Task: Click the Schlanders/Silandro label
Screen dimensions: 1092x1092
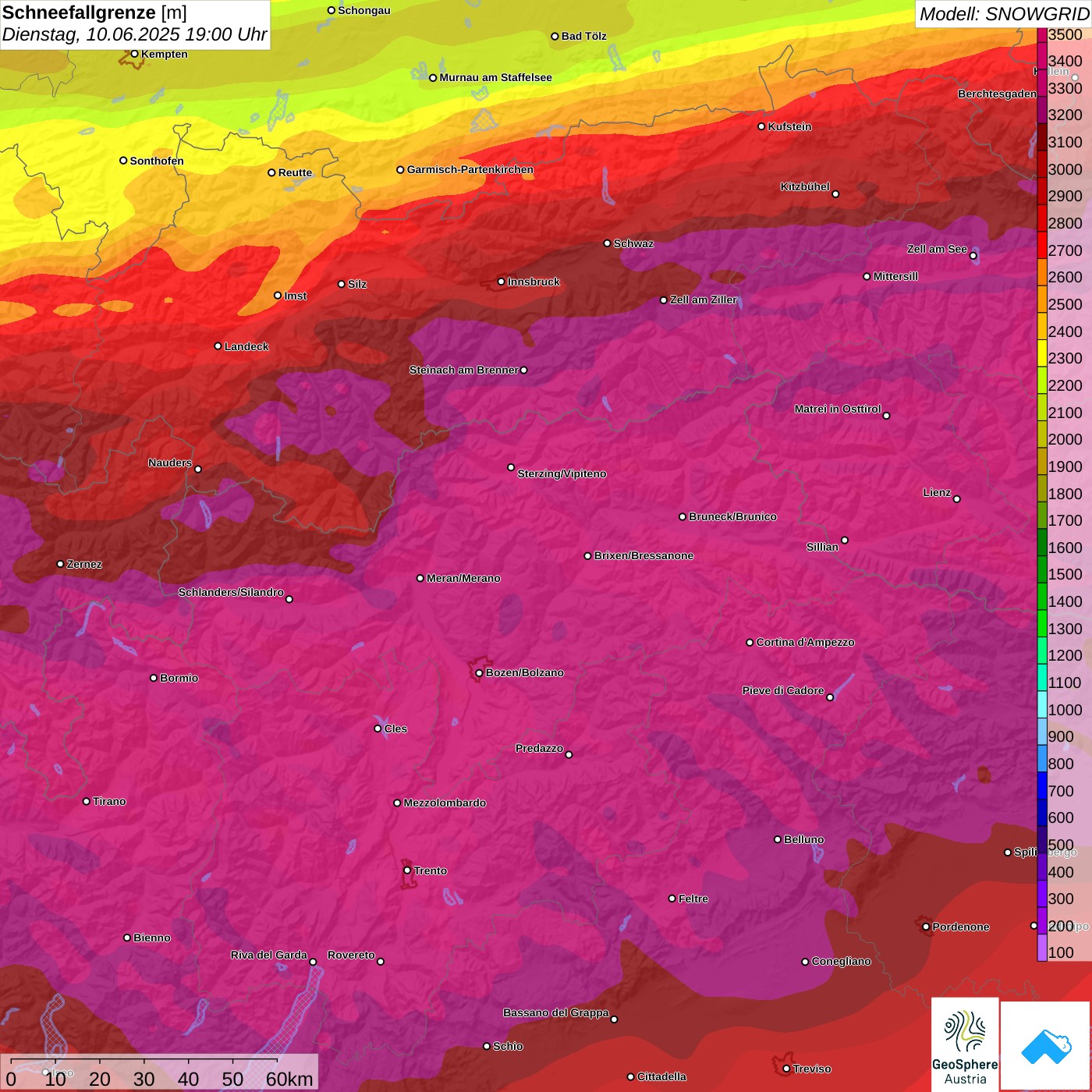Action: click(x=231, y=592)
